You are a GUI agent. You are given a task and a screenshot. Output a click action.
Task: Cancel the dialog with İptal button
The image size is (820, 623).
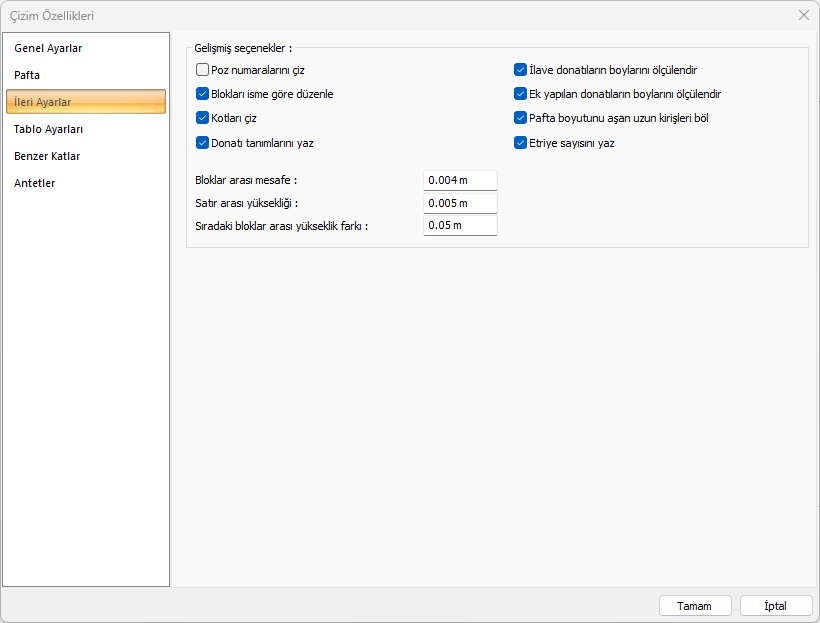pyautogui.click(x=776, y=606)
